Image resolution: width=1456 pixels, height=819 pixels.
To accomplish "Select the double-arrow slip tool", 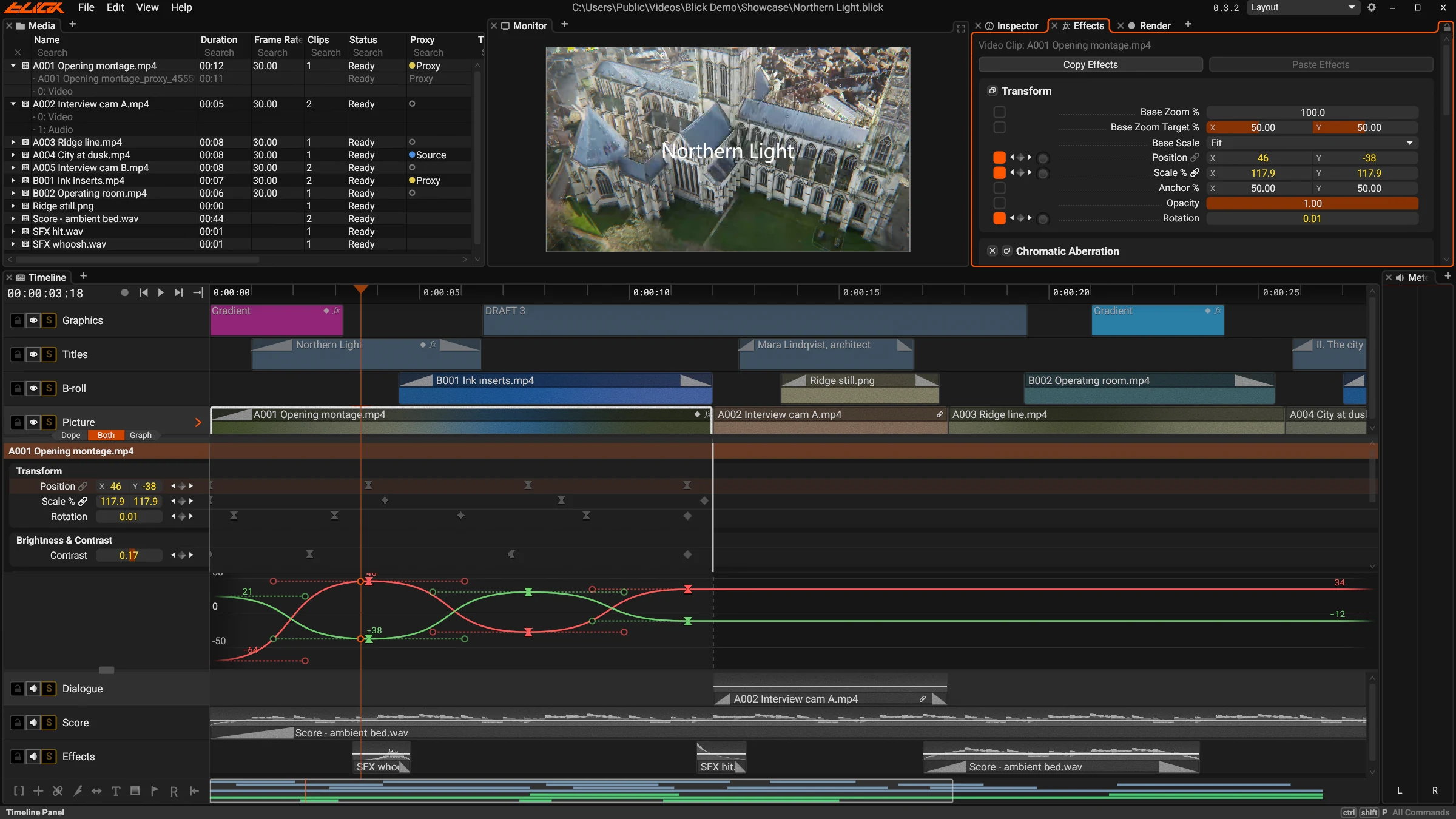I will [x=96, y=791].
